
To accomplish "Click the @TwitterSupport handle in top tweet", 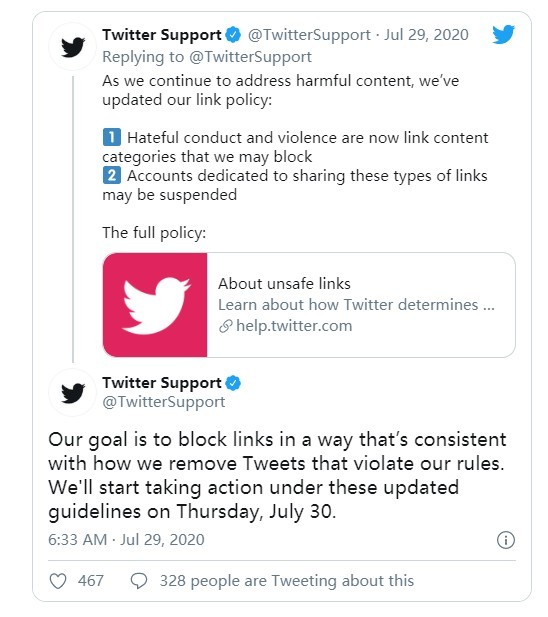I will [309, 35].
